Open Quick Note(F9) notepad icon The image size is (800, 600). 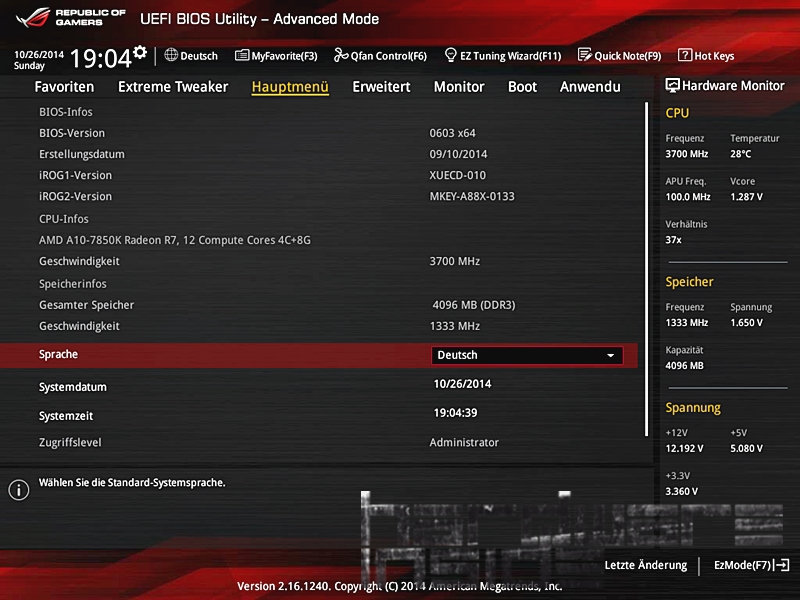tap(585, 56)
